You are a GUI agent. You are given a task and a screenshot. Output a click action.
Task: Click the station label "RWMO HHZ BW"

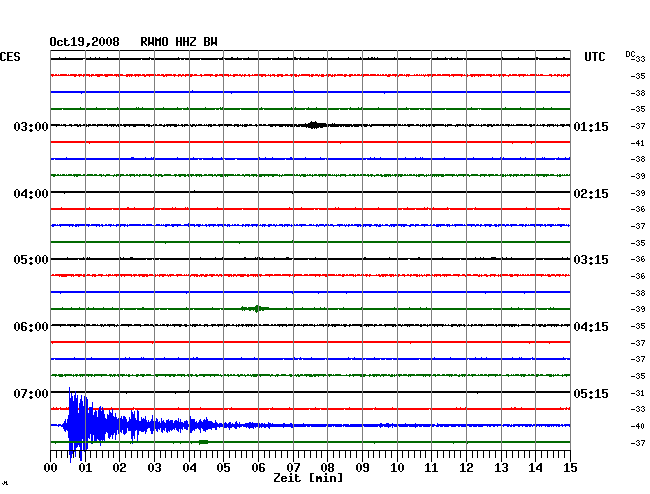coord(179,42)
